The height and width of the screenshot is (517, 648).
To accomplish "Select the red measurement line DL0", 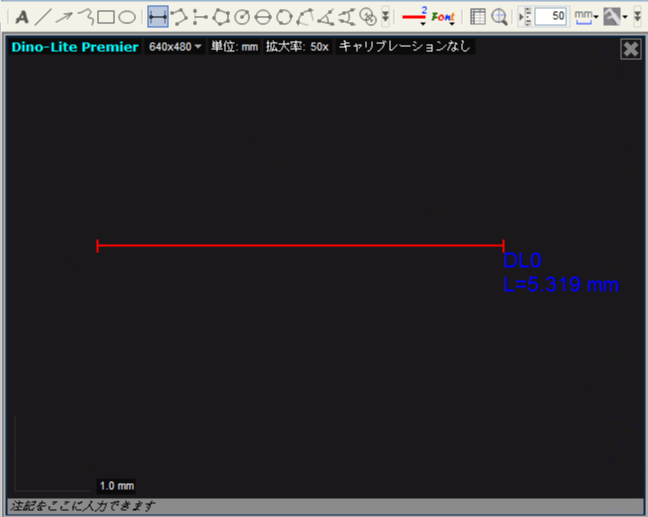I will (x=300, y=245).
